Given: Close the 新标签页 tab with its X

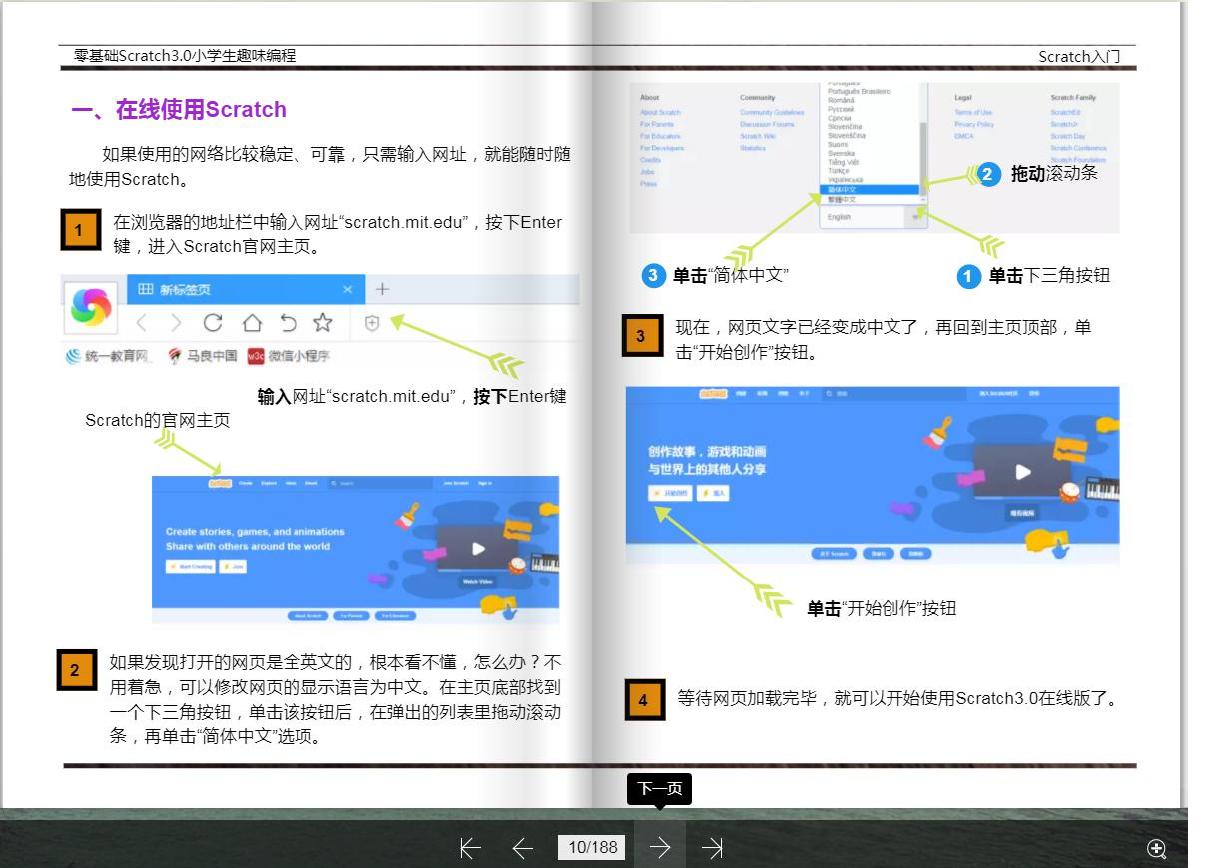Looking at the screenshot, I should tap(347, 289).
